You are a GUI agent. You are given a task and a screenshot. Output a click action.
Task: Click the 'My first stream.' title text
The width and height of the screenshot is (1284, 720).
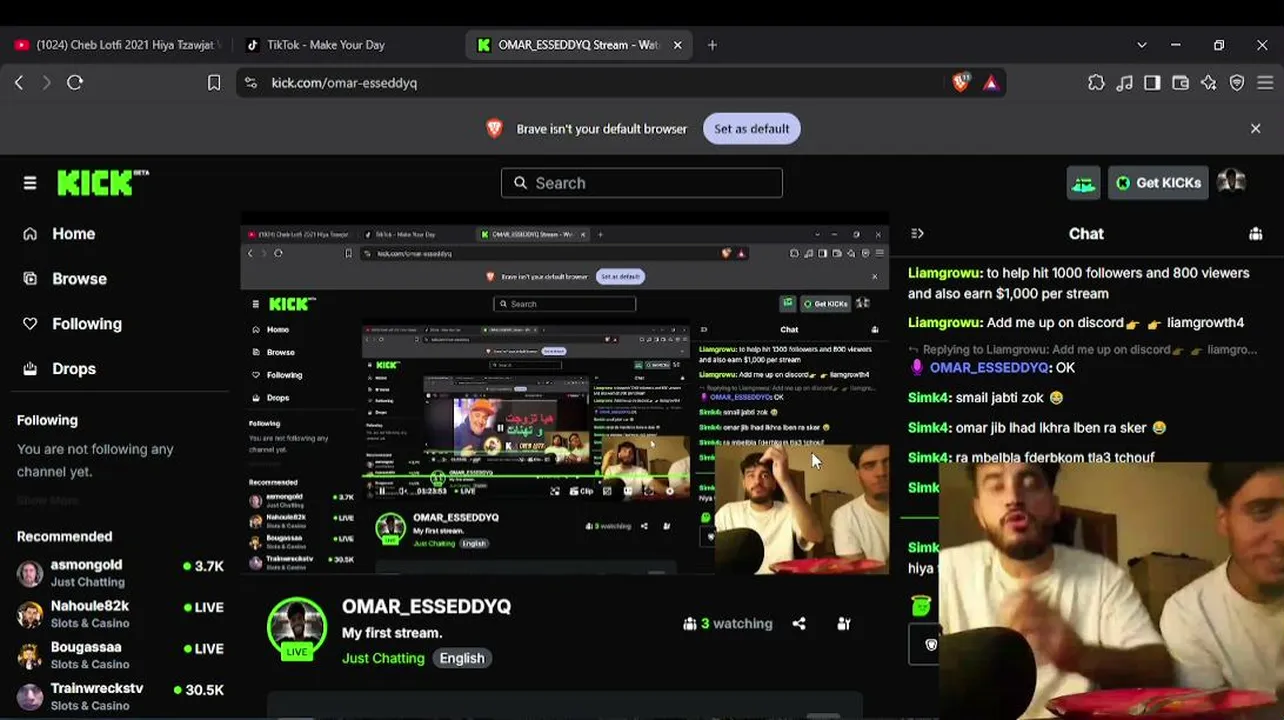(x=392, y=633)
